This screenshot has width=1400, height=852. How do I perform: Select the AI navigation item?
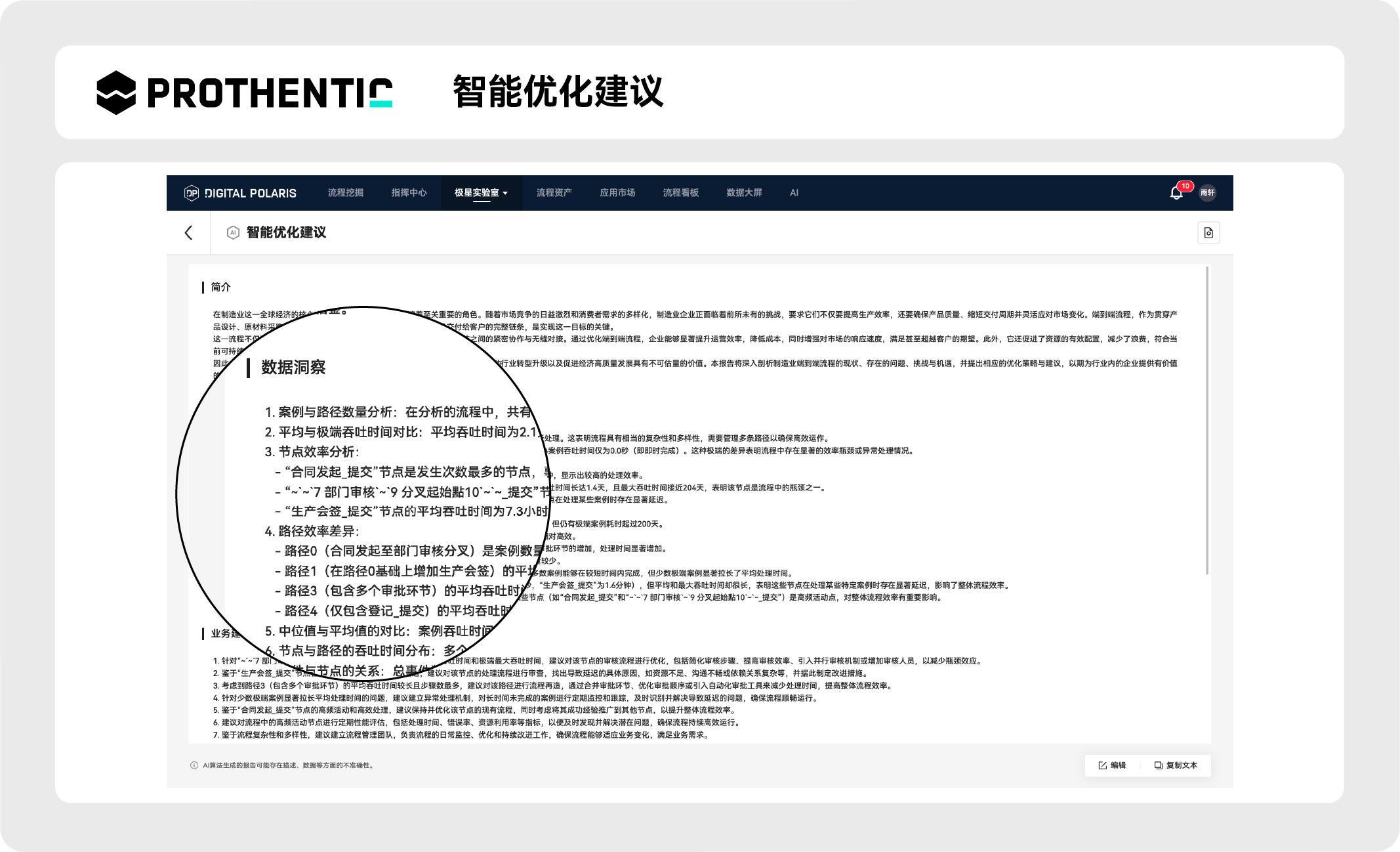click(x=794, y=193)
